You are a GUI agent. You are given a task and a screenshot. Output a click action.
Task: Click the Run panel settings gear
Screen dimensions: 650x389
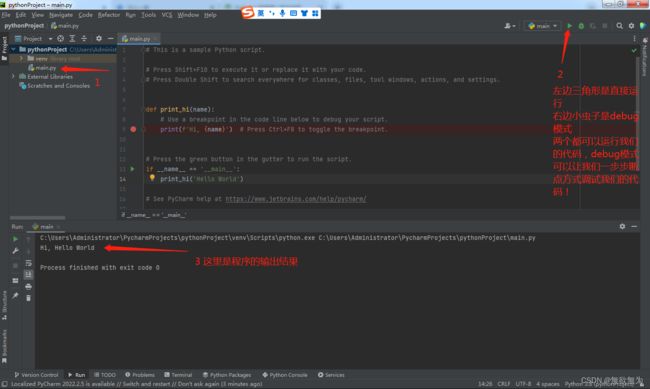point(622,226)
